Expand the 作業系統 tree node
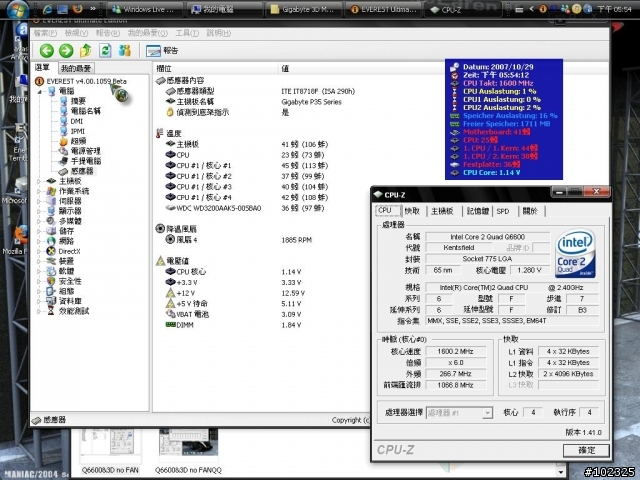Screen dimensions: 640x480 [40, 191]
